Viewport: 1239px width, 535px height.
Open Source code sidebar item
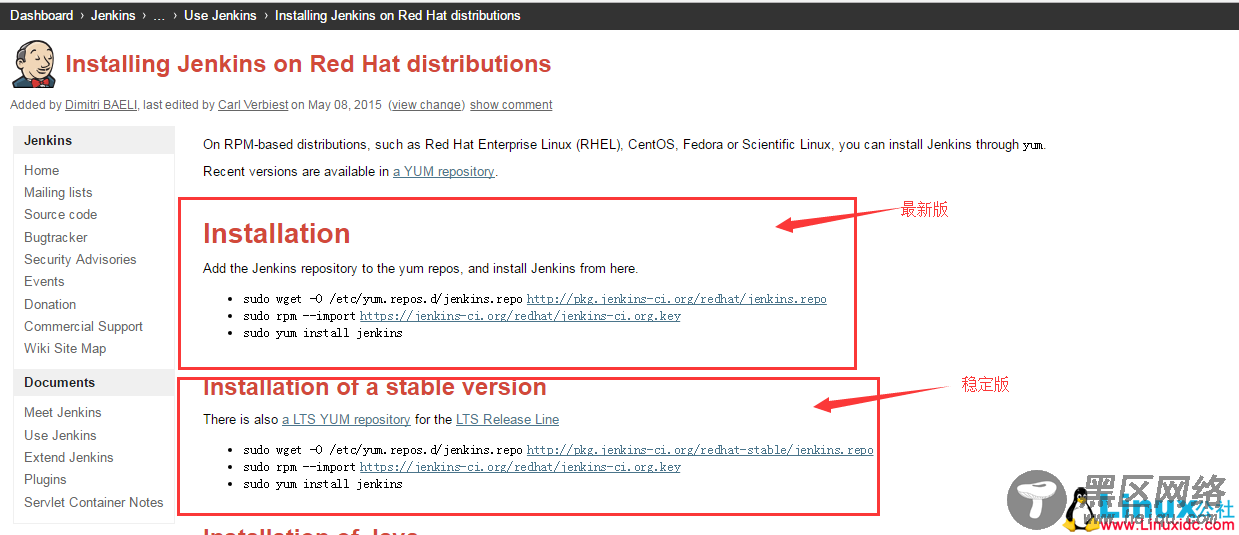(61, 214)
